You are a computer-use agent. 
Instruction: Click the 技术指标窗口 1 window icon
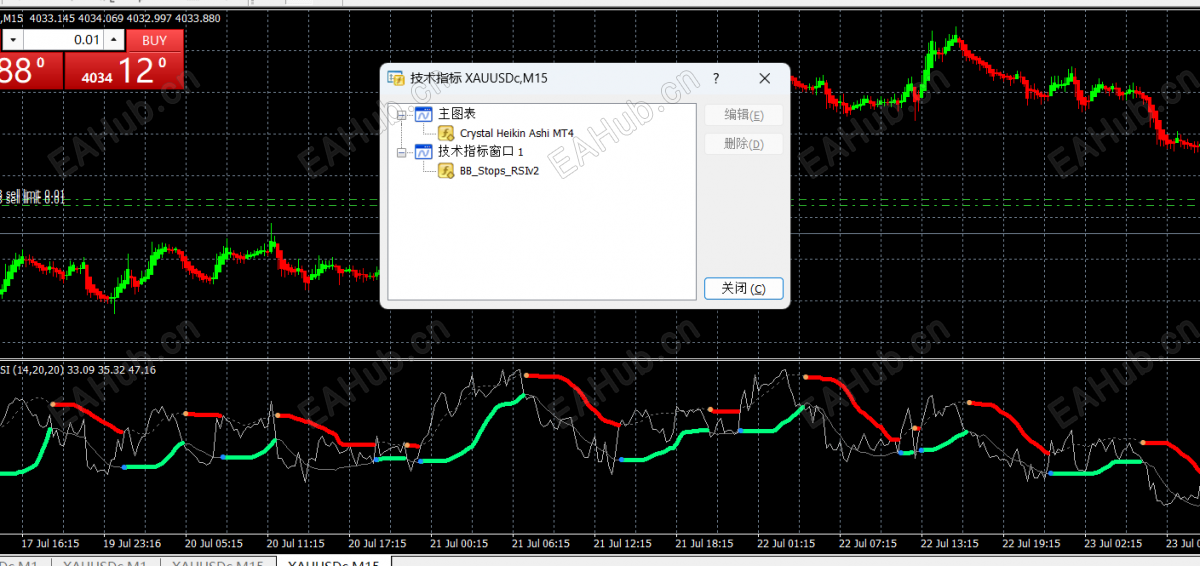(423, 152)
